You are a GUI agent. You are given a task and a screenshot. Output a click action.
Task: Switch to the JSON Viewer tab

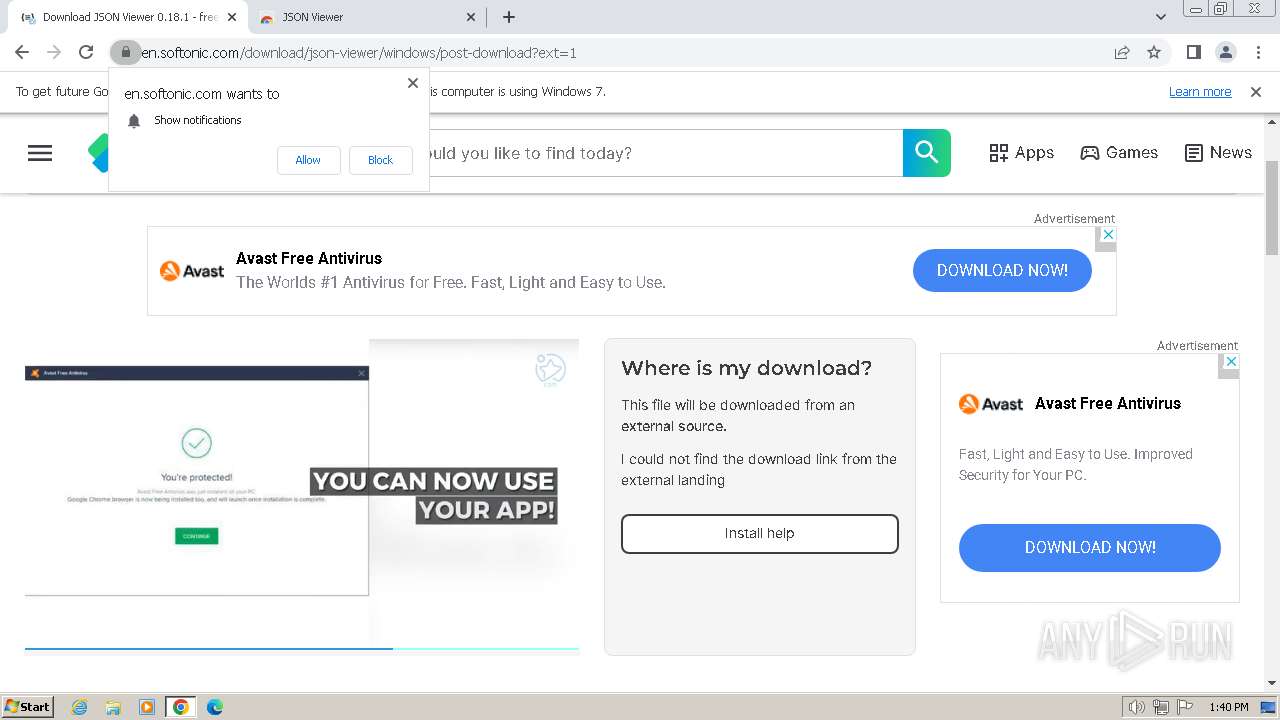tap(366, 17)
